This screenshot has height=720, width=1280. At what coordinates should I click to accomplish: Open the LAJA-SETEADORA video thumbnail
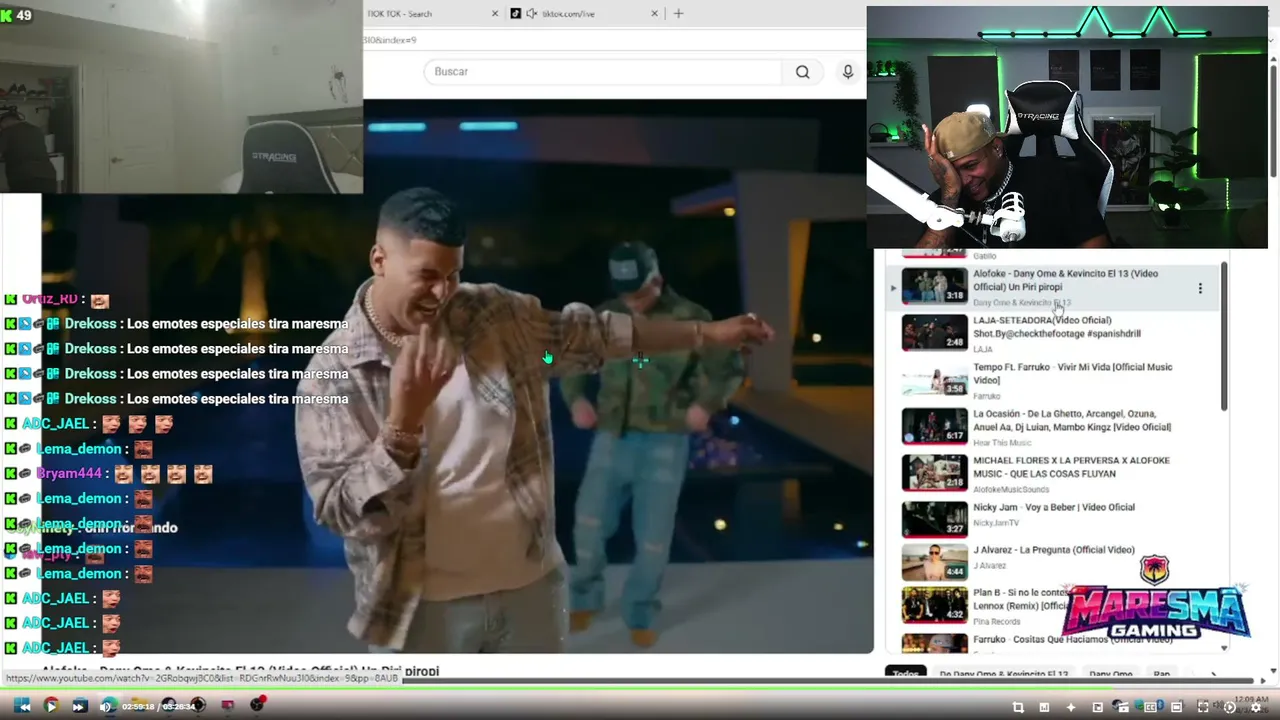pyautogui.click(x=935, y=333)
